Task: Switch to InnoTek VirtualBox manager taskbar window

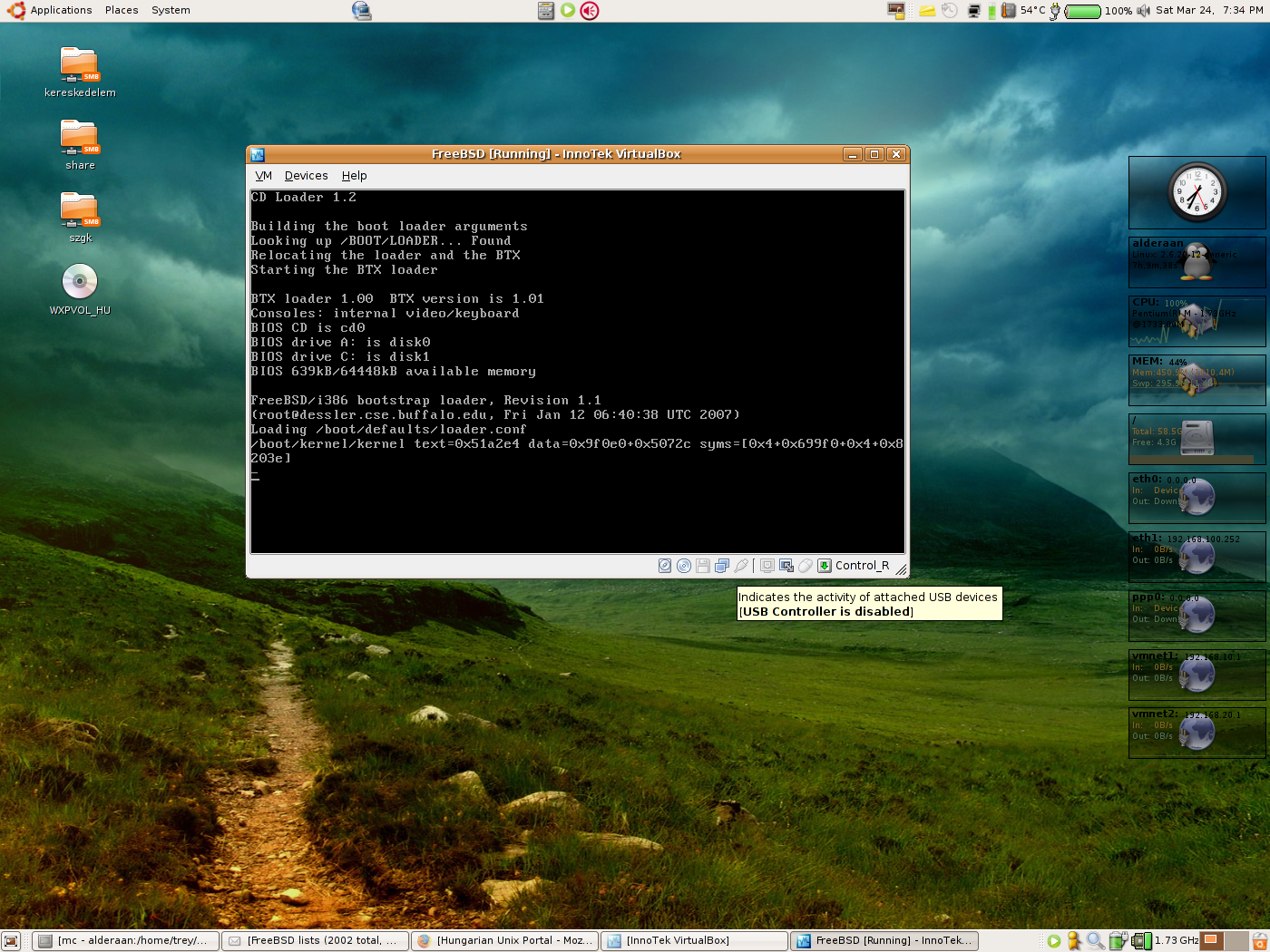Action: 694,941
